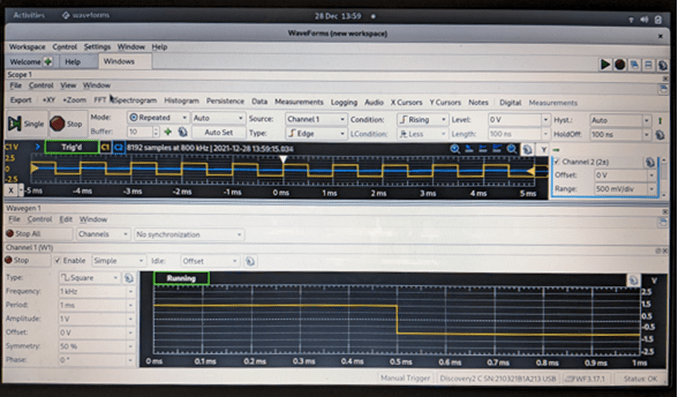The image size is (678, 398).
Task: Open the Workspace menu
Action: pos(27,47)
